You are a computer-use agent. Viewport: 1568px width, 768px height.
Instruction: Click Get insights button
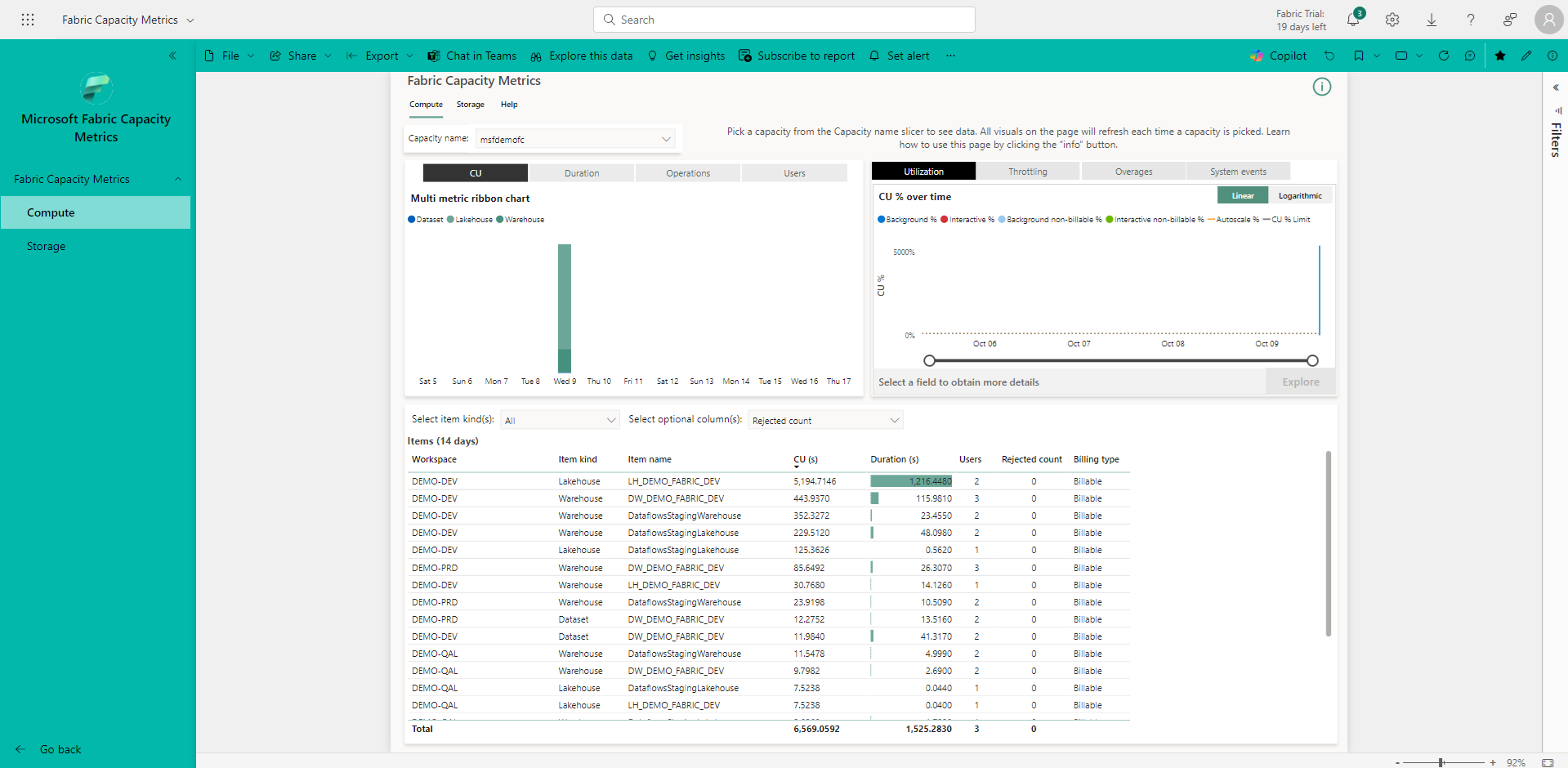(x=686, y=56)
